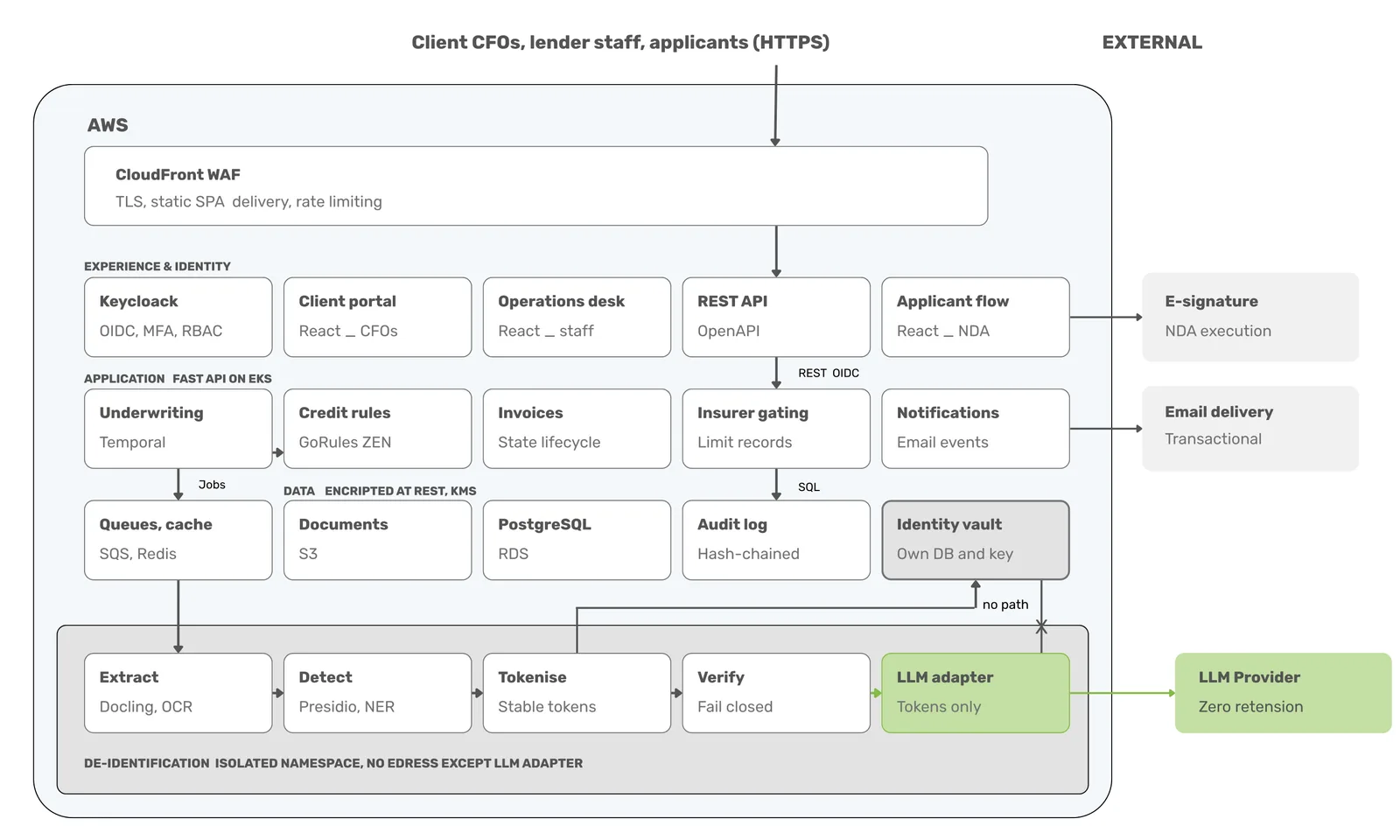
Task: Click the 'Jobs' connector label
Action: 212,484
